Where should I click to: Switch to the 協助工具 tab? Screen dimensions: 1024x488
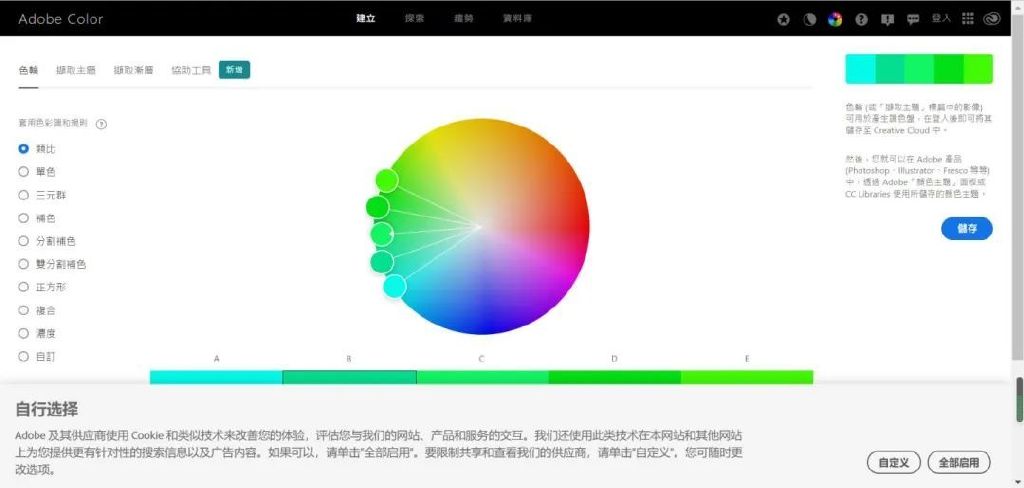coord(191,70)
